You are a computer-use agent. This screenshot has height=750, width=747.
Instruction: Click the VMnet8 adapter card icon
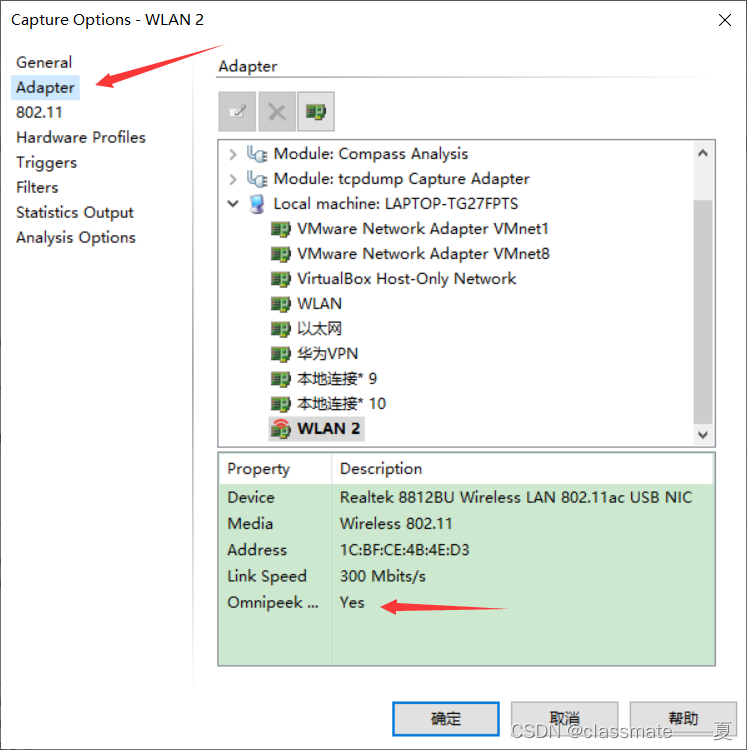tap(281, 254)
